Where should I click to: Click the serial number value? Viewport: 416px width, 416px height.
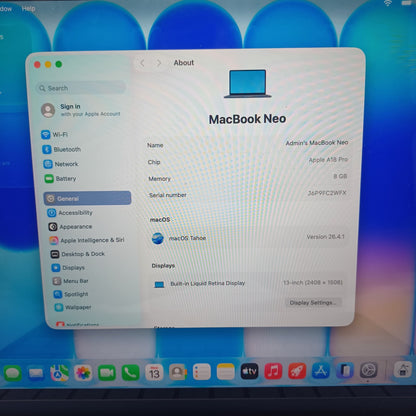pyautogui.click(x=327, y=193)
